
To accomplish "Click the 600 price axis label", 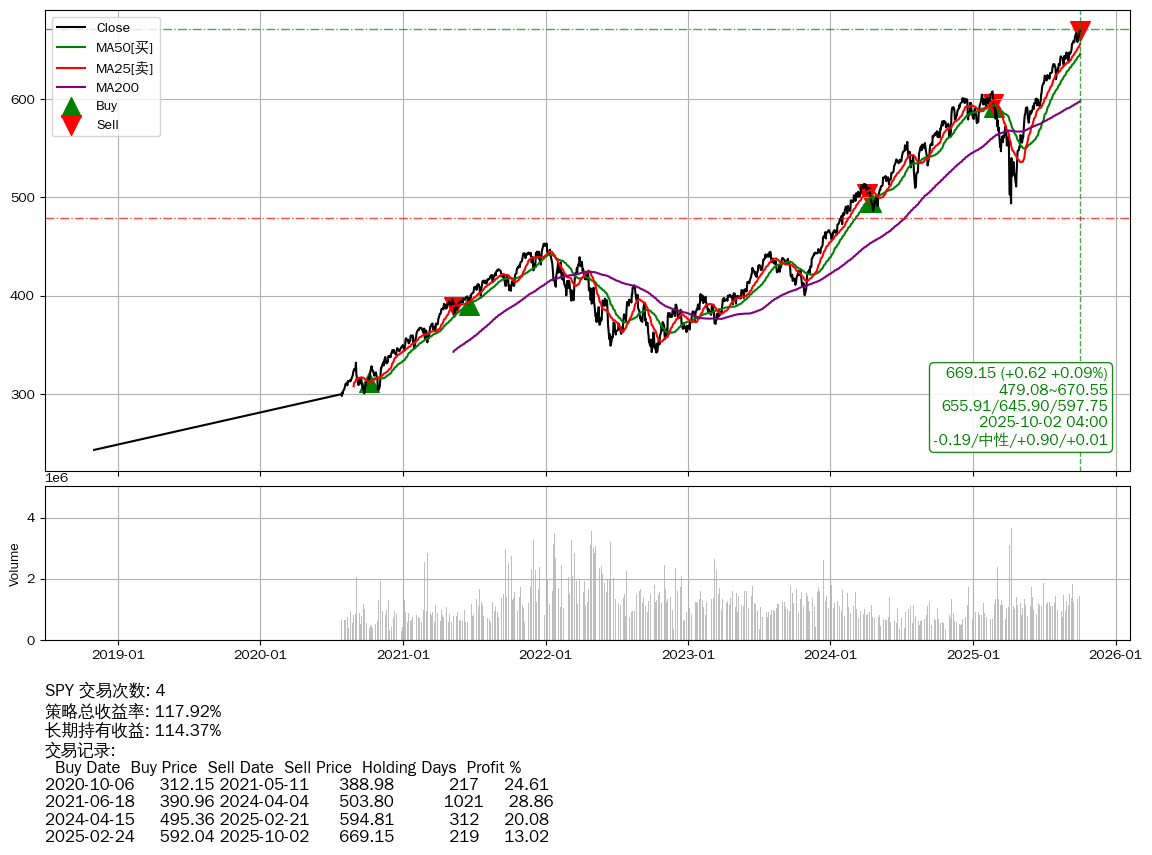I will click(x=23, y=99).
